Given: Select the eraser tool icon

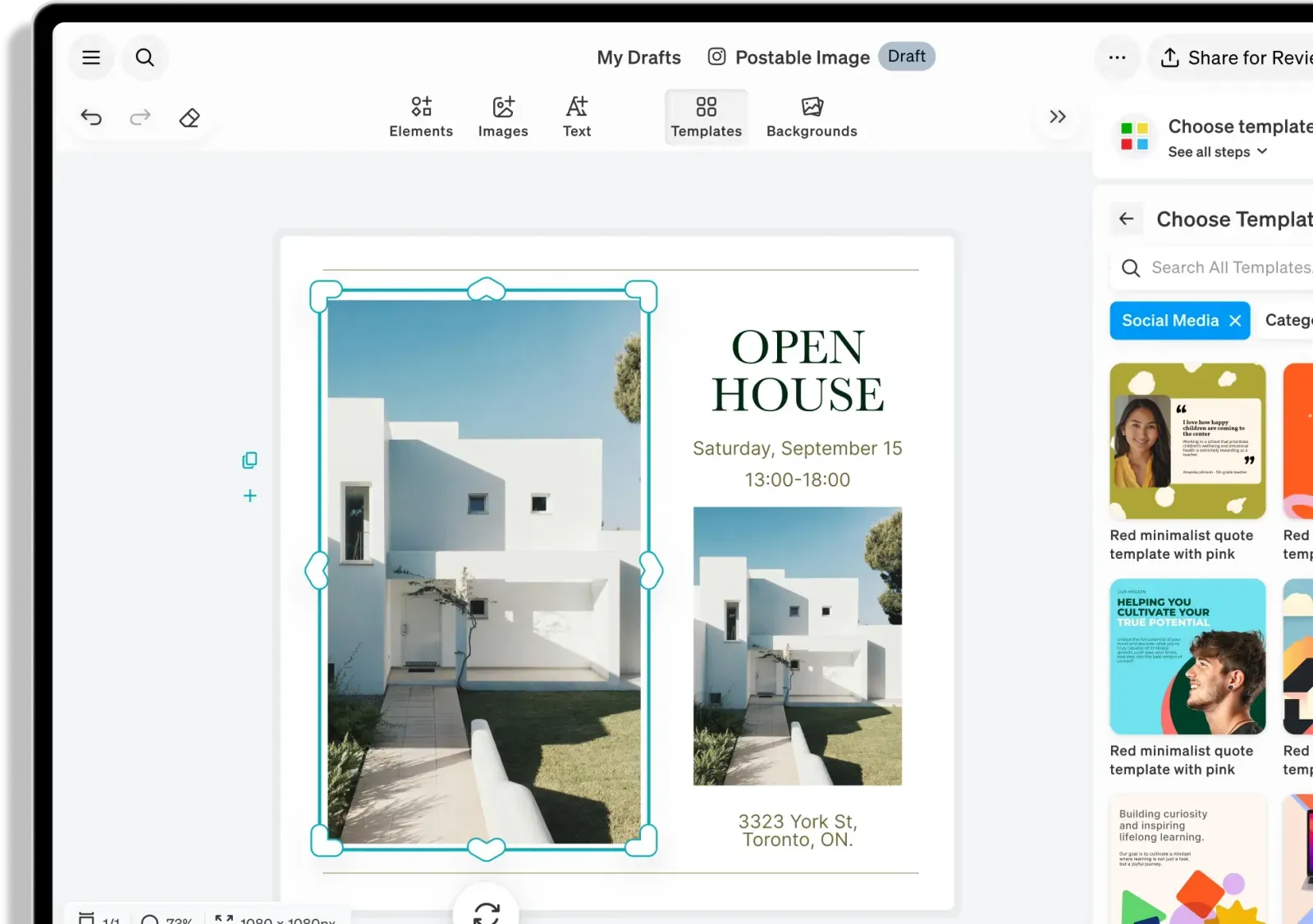Looking at the screenshot, I should pos(190,117).
